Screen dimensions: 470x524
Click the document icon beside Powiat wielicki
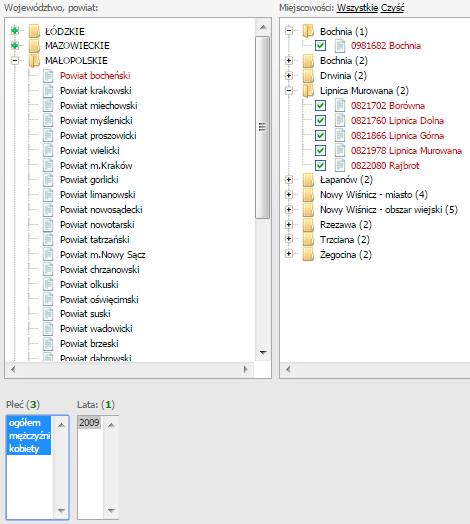pos(48,151)
